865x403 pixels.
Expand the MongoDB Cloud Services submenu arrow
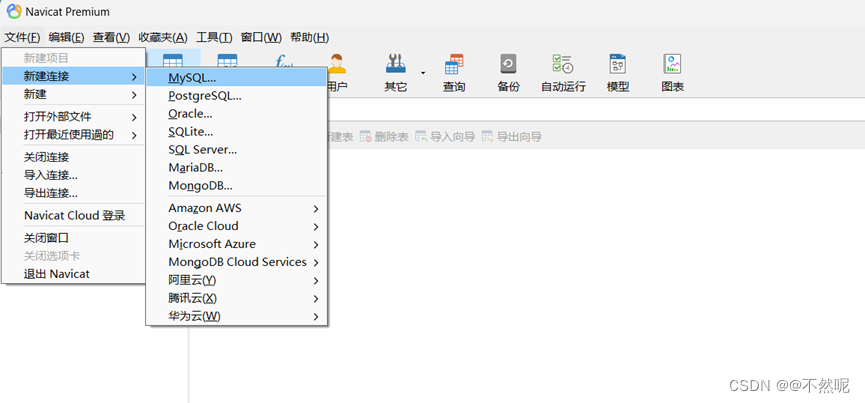(x=316, y=262)
